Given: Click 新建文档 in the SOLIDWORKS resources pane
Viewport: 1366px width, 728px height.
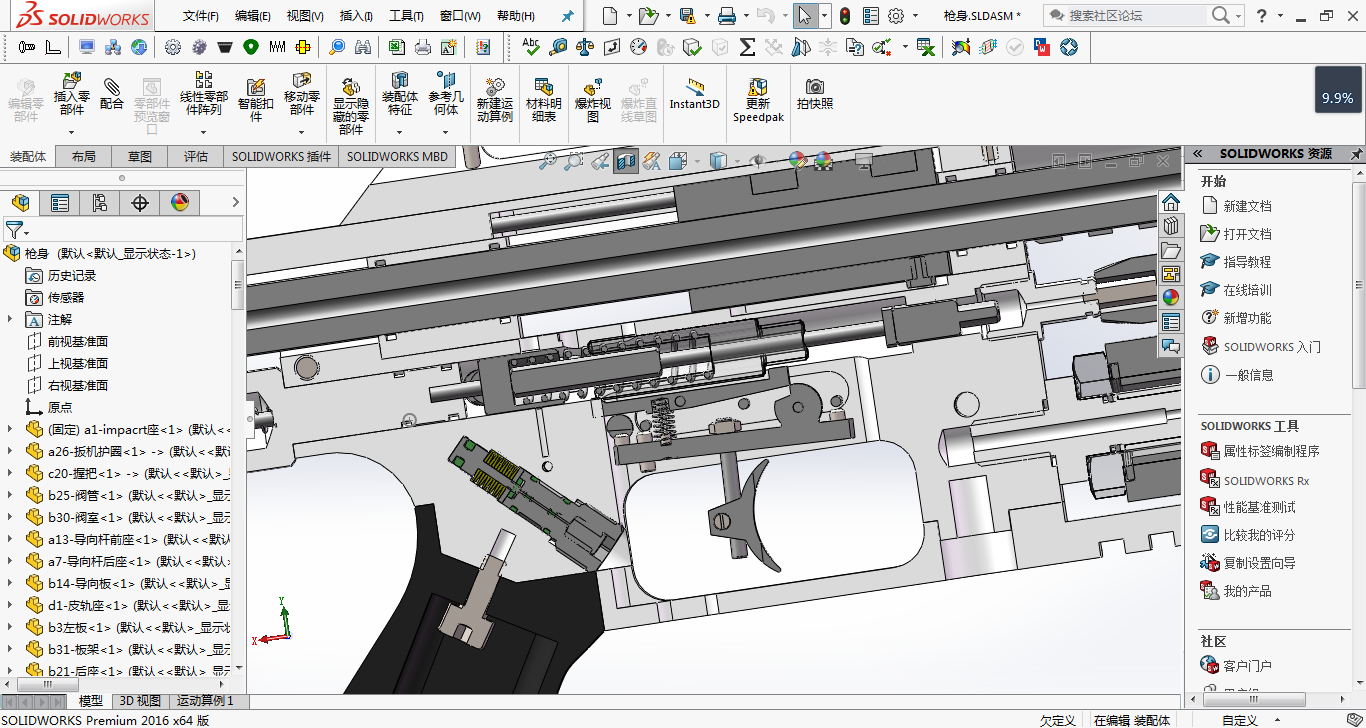Looking at the screenshot, I should [1247, 206].
